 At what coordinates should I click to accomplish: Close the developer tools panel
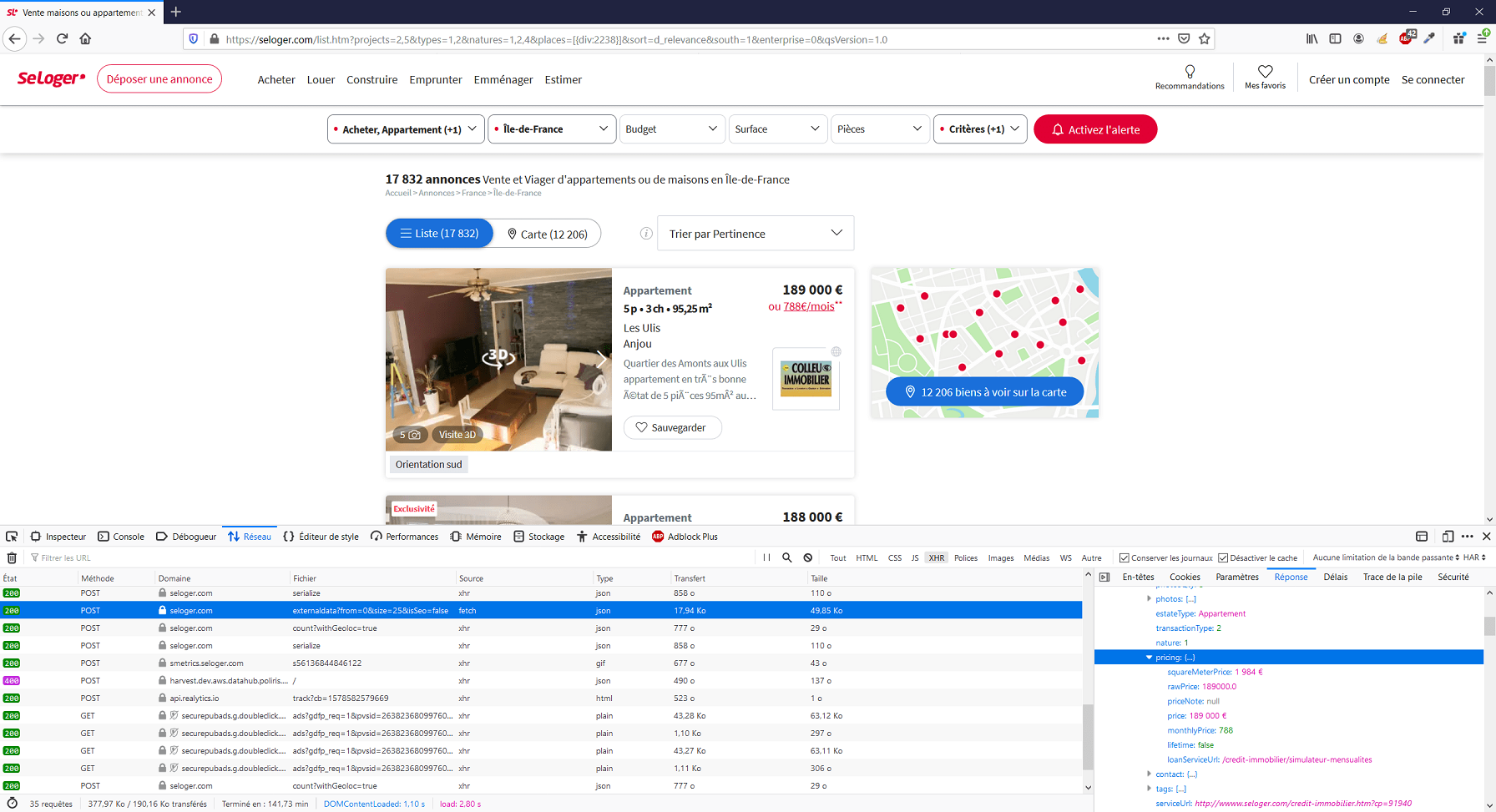(1486, 537)
